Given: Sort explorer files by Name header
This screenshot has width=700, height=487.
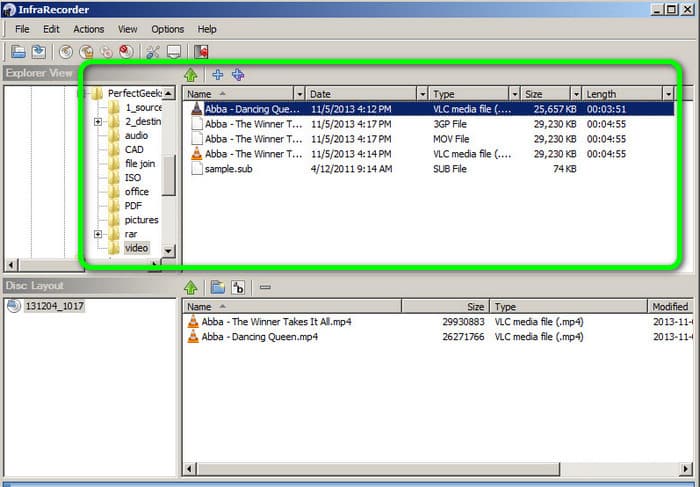Looking at the screenshot, I should coord(238,94).
